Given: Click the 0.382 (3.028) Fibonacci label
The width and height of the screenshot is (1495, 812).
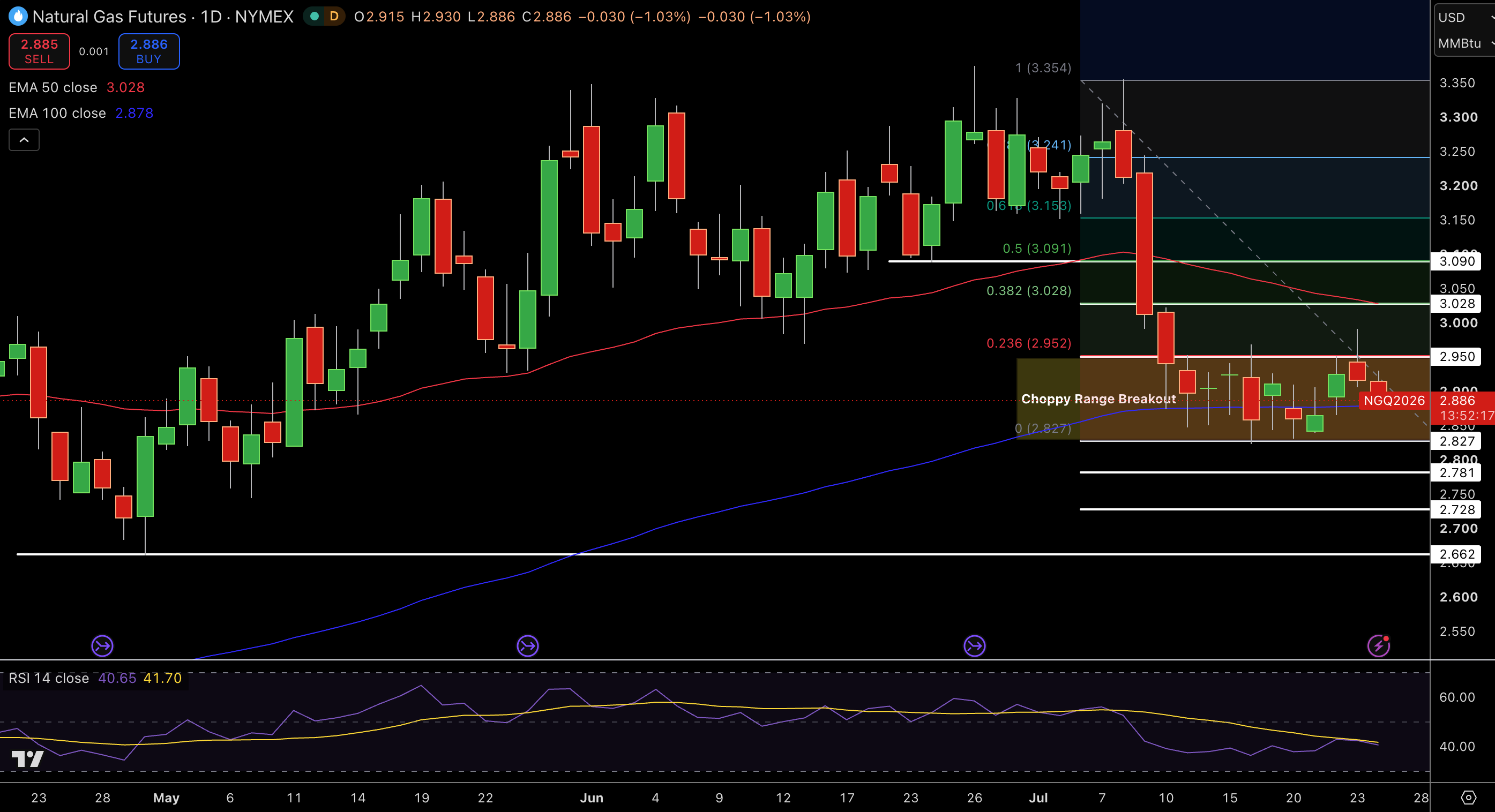Looking at the screenshot, I should pos(1028,291).
